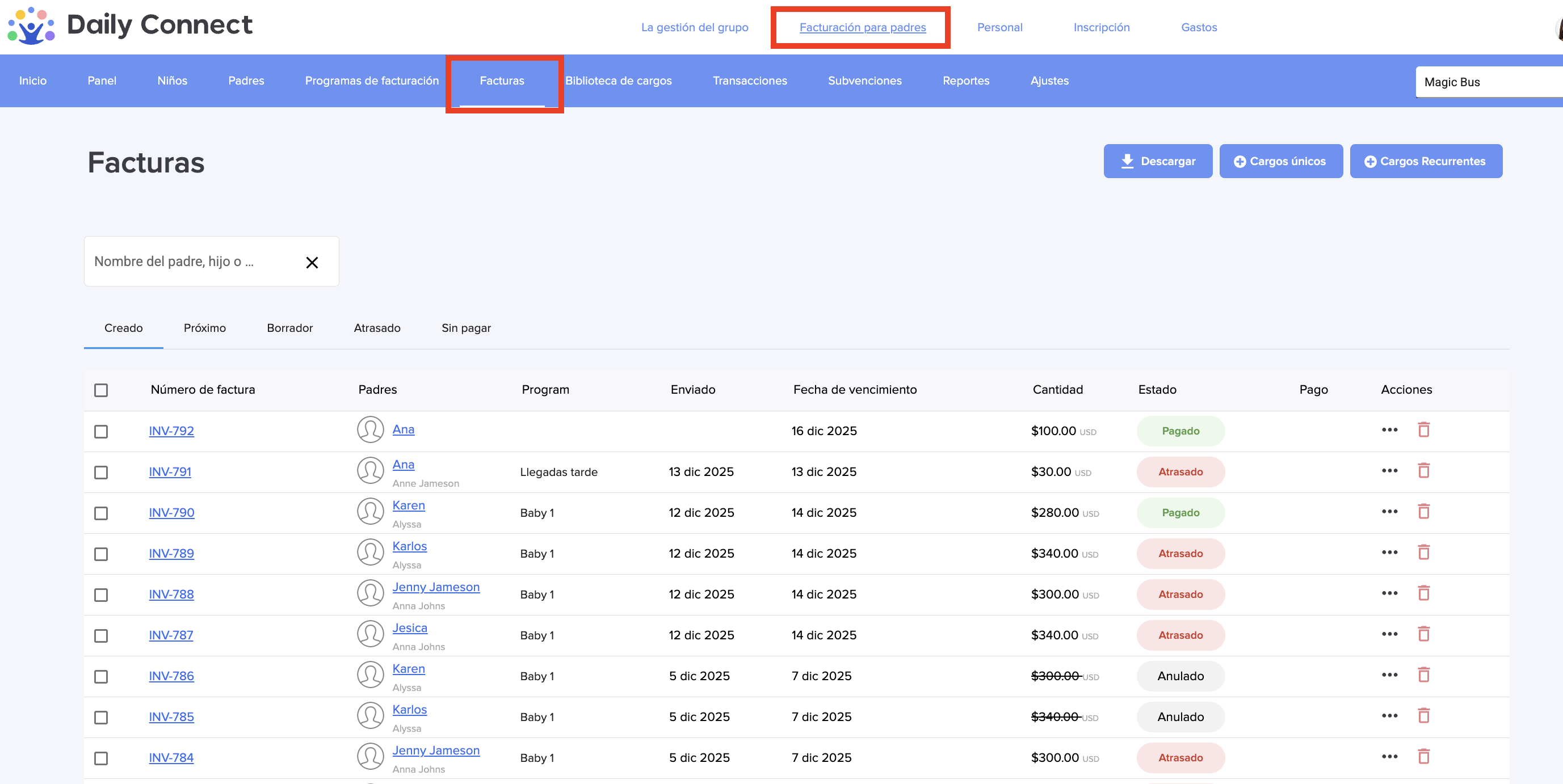
Task: Open actions menu for INV-790
Action: click(1389, 512)
